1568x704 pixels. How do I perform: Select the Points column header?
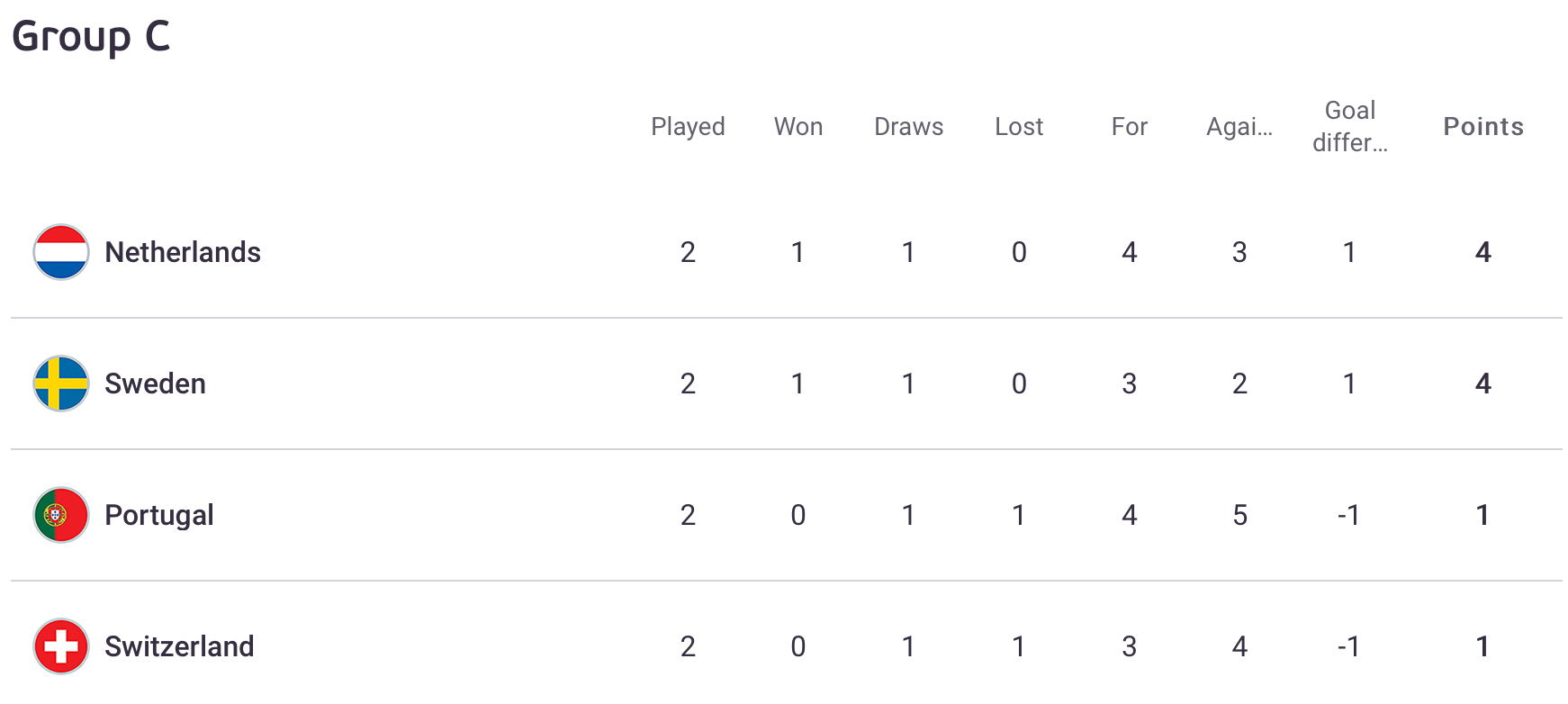pos(1483,126)
